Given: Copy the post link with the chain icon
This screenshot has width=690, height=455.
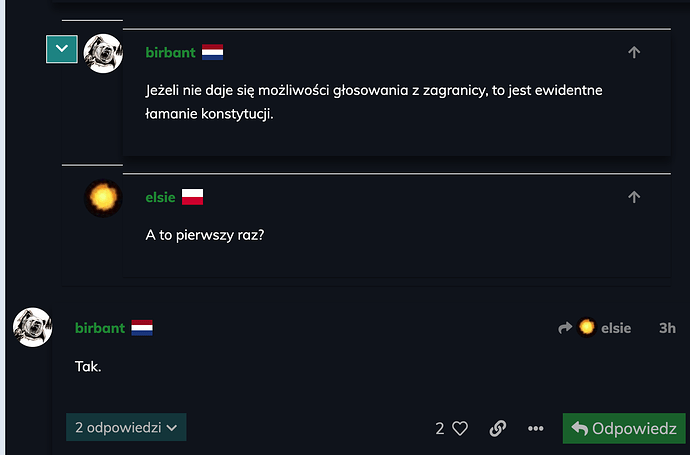Looking at the screenshot, I should [498, 428].
